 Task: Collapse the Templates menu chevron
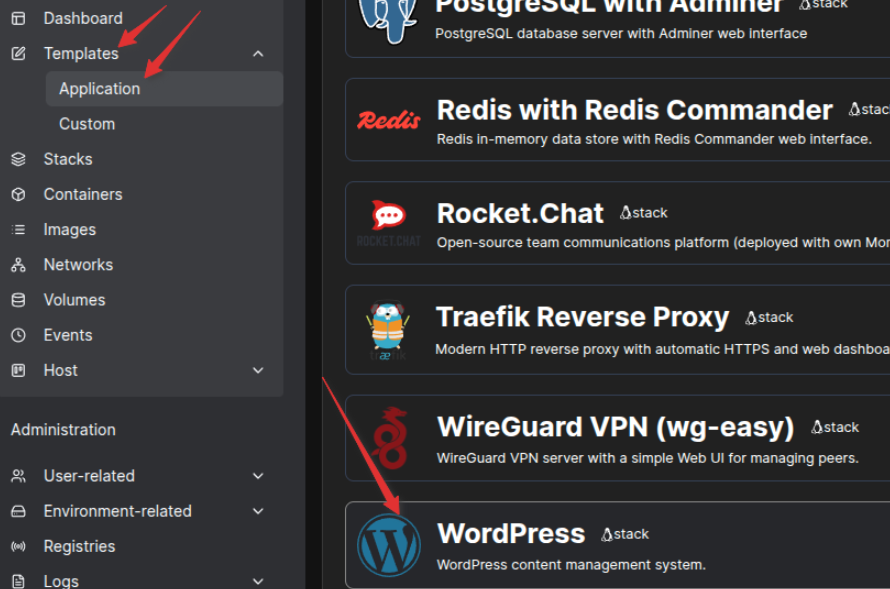click(258, 53)
